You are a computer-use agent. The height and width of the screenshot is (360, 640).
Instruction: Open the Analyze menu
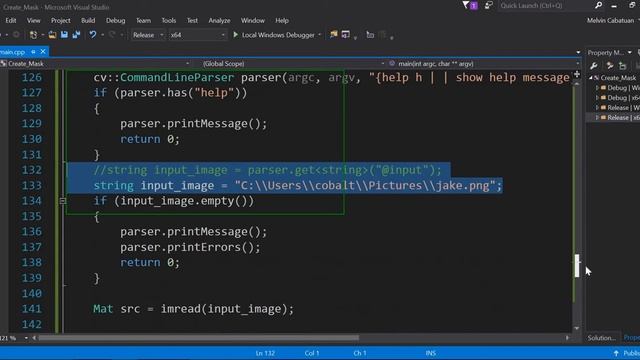(219, 20)
